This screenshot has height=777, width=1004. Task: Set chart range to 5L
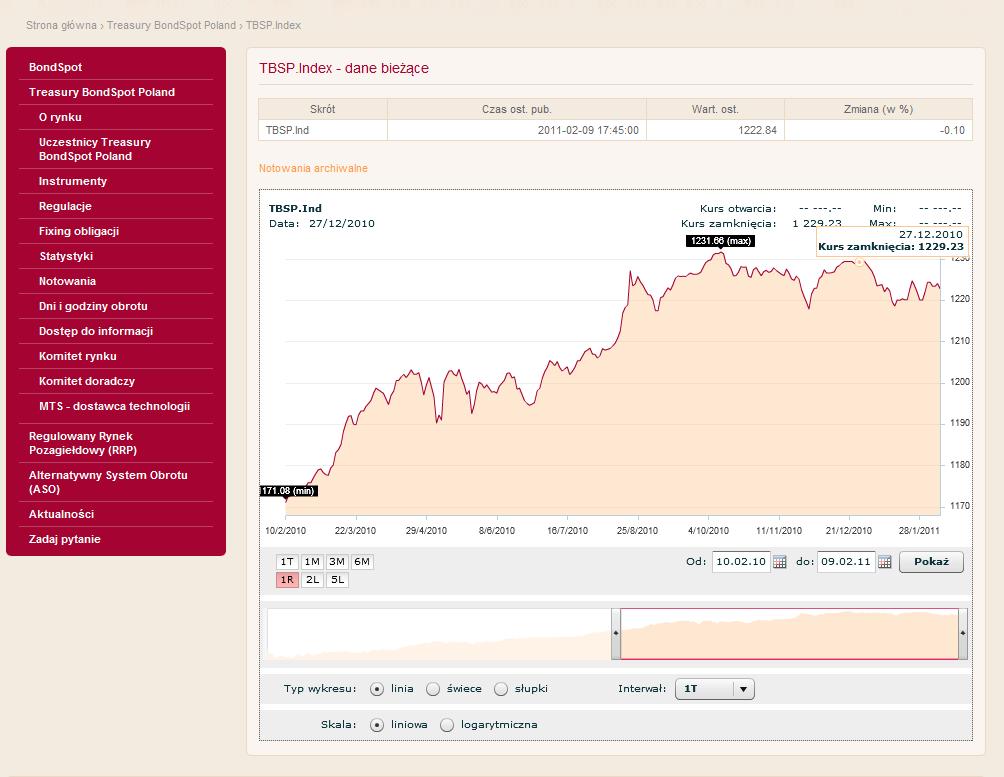click(337, 580)
